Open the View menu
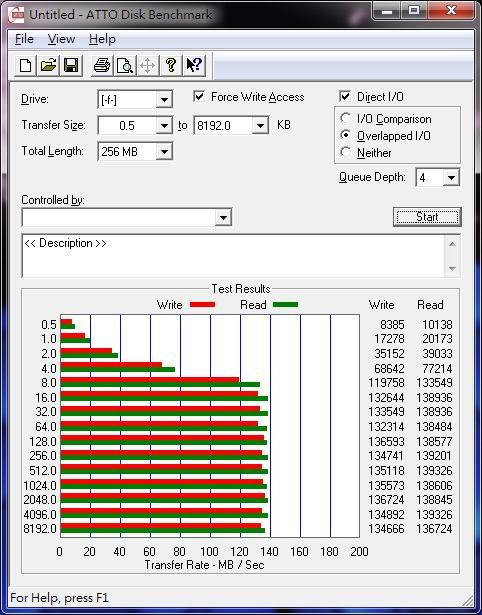Screen dimensions: 482x615 click(x=61, y=39)
